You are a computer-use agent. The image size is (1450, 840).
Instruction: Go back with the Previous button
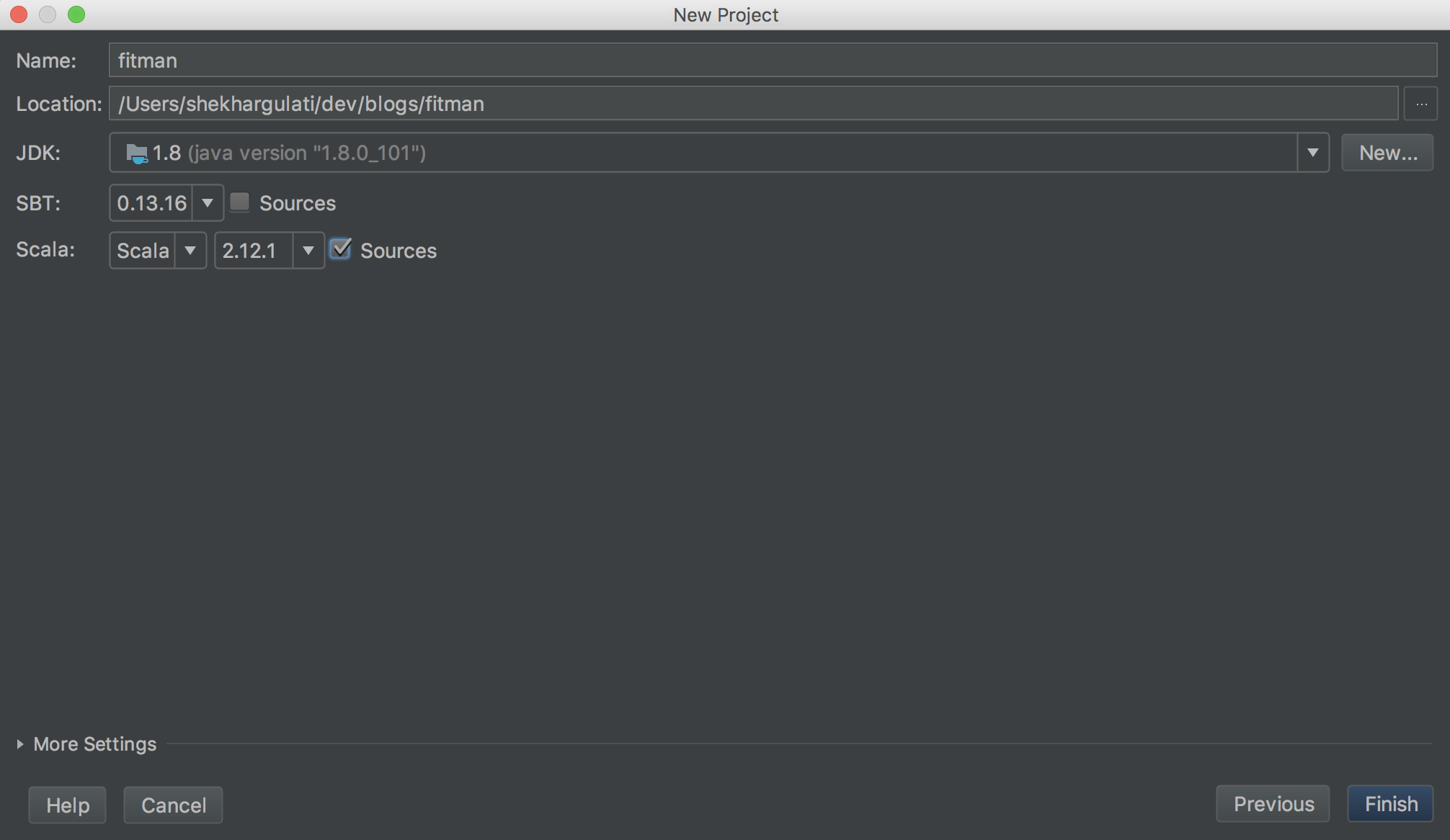(x=1273, y=804)
